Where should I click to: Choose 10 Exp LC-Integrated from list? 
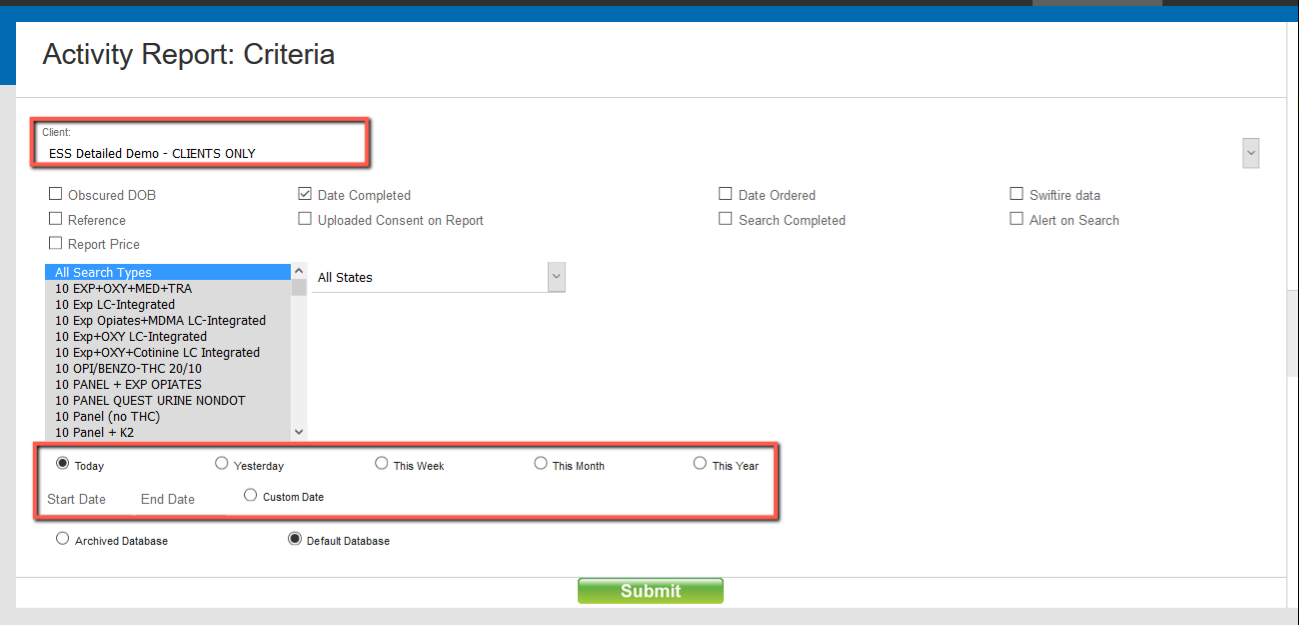168,304
